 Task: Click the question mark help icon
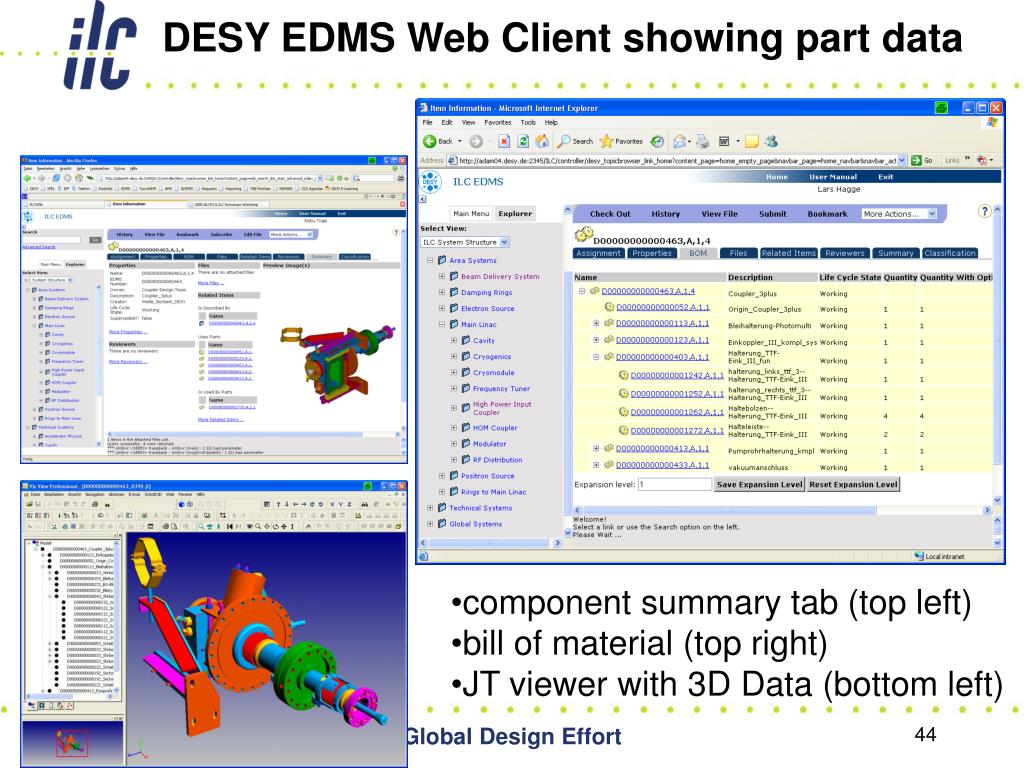pos(984,211)
